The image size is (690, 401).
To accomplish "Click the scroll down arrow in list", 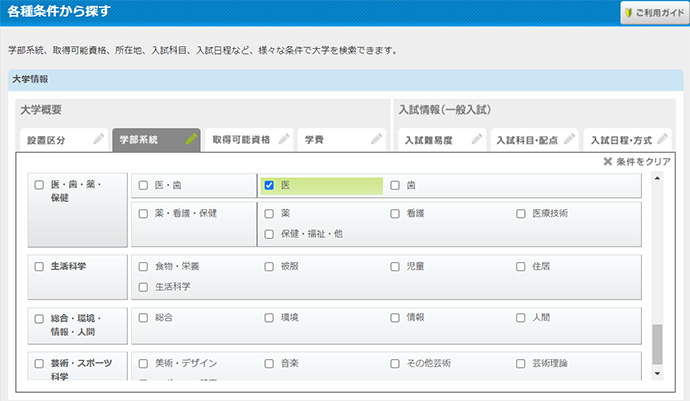I will (x=657, y=374).
